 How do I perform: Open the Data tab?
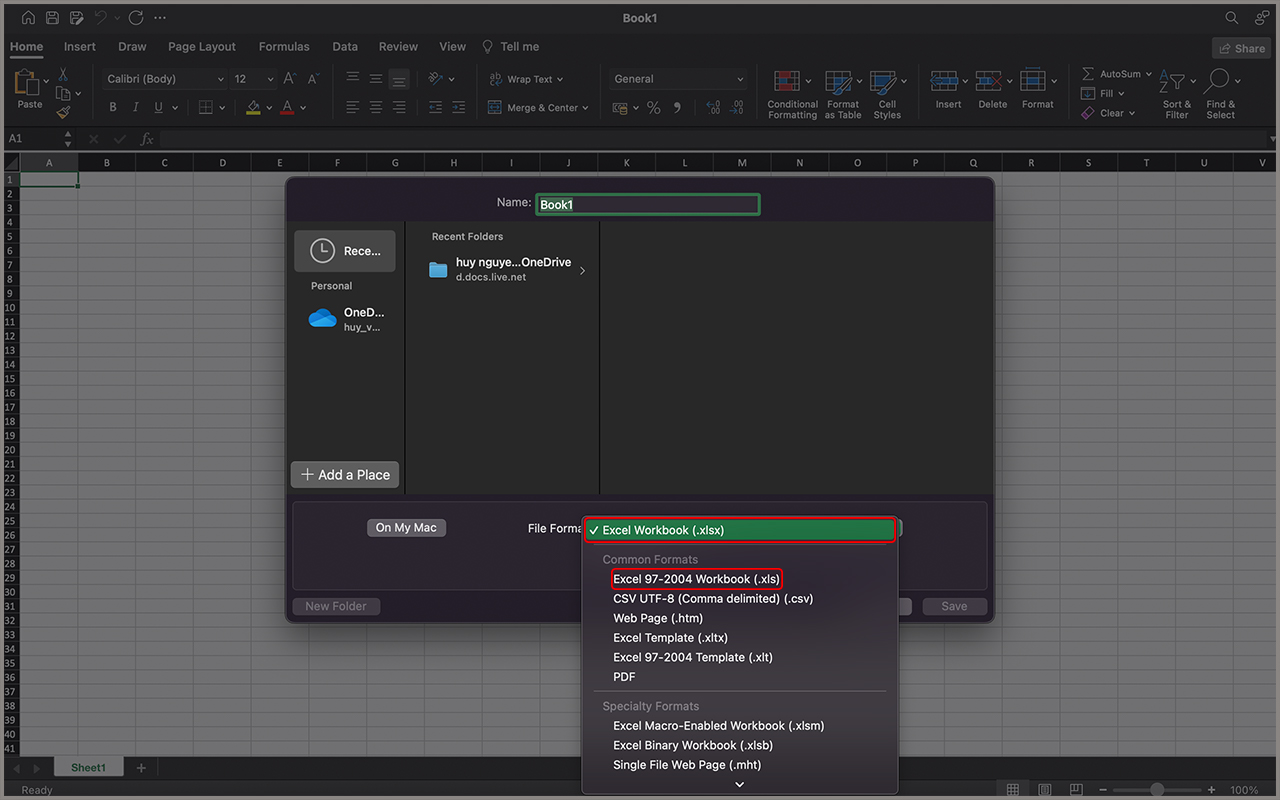(x=345, y=47)
